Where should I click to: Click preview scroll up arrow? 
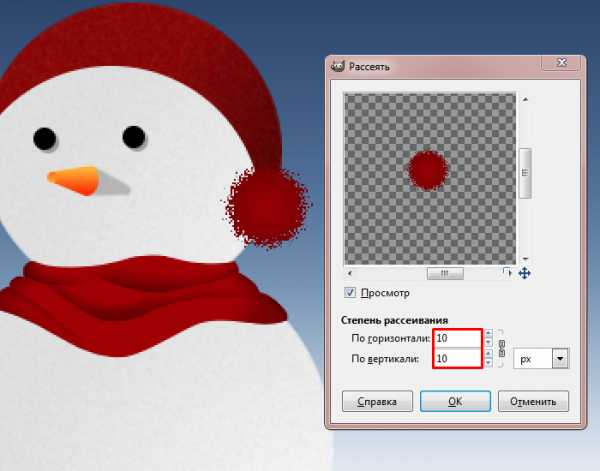525,99
